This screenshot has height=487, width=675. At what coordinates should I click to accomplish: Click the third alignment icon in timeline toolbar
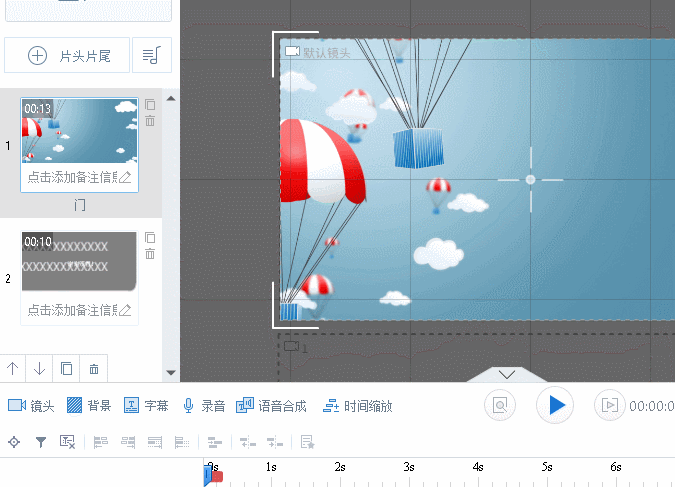pos(155,442)
